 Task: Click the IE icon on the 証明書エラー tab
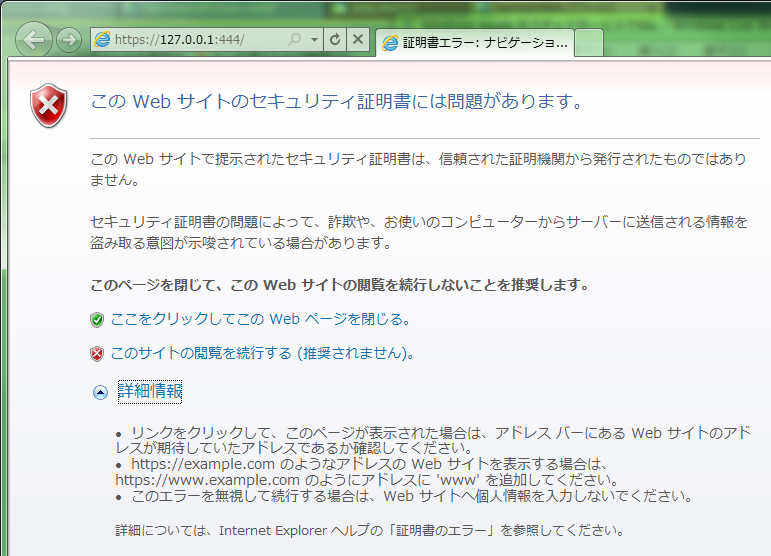point(390,43)
